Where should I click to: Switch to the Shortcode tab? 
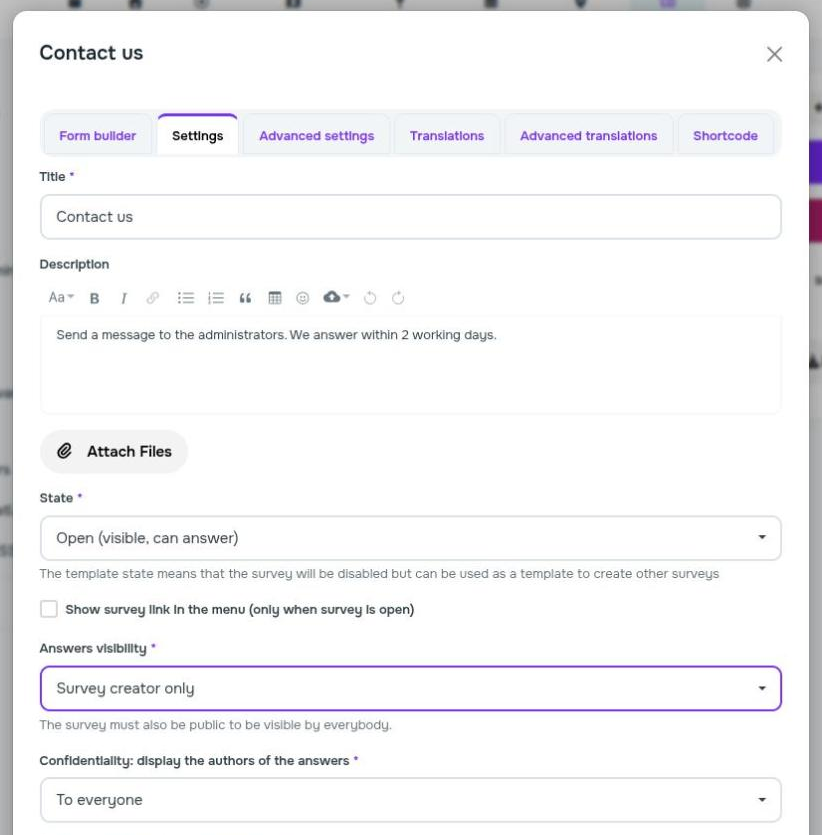pos(725,136)
